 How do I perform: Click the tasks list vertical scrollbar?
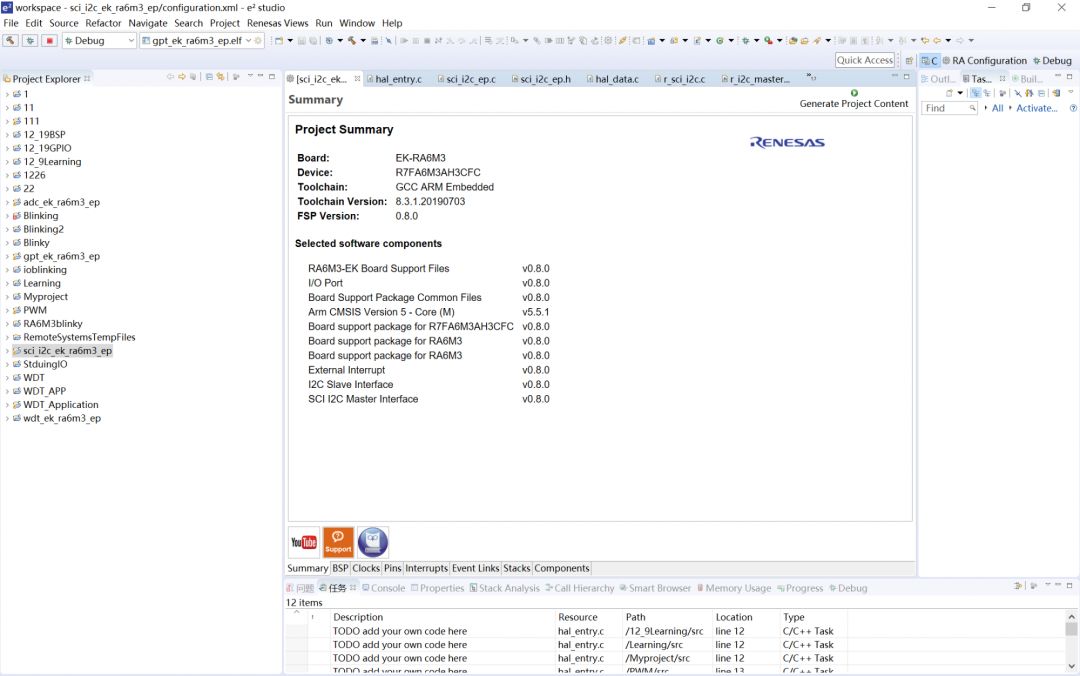coord(1071,641)
